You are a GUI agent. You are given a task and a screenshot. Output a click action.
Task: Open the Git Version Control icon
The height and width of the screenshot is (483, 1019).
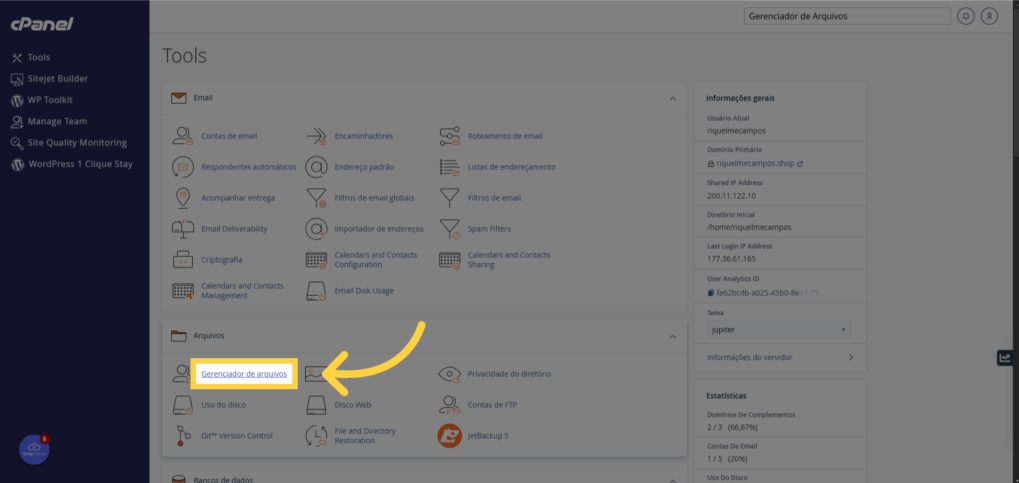tap(183, 436)
